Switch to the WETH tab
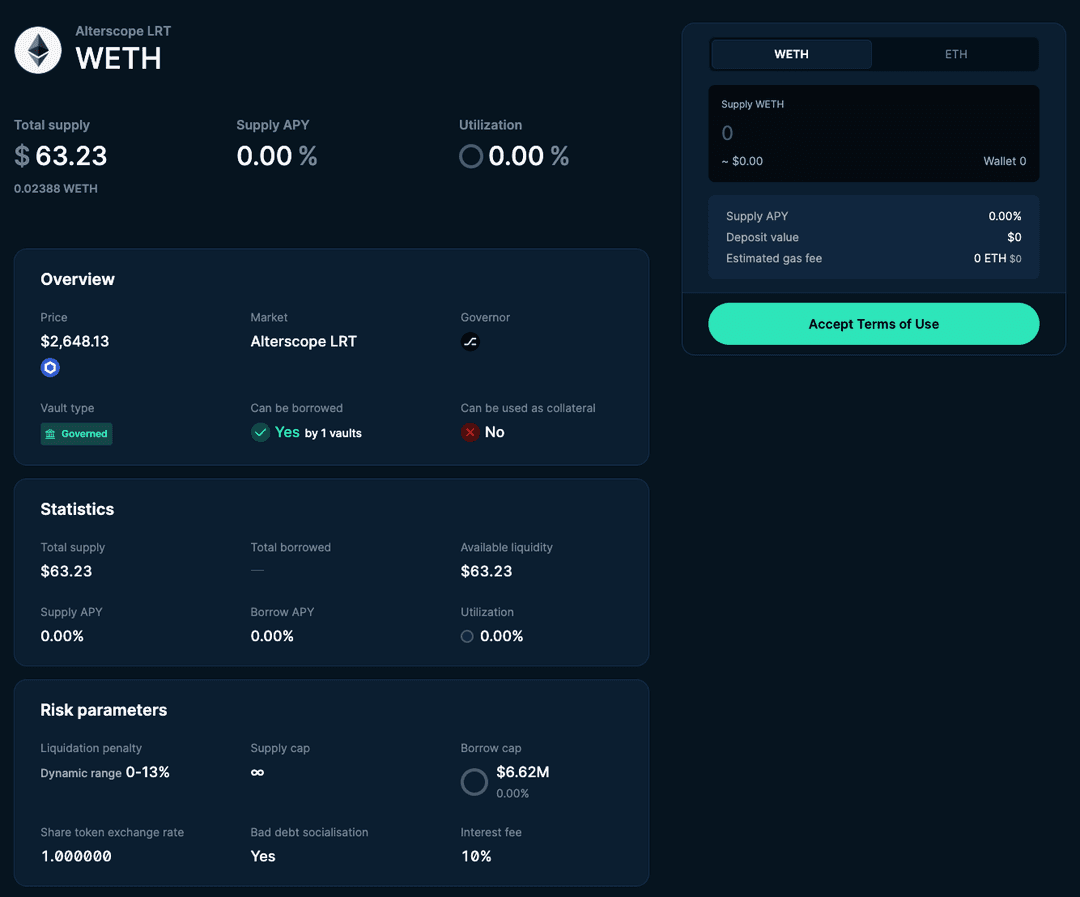The image size is (1080, 897). tap(791, 54)
